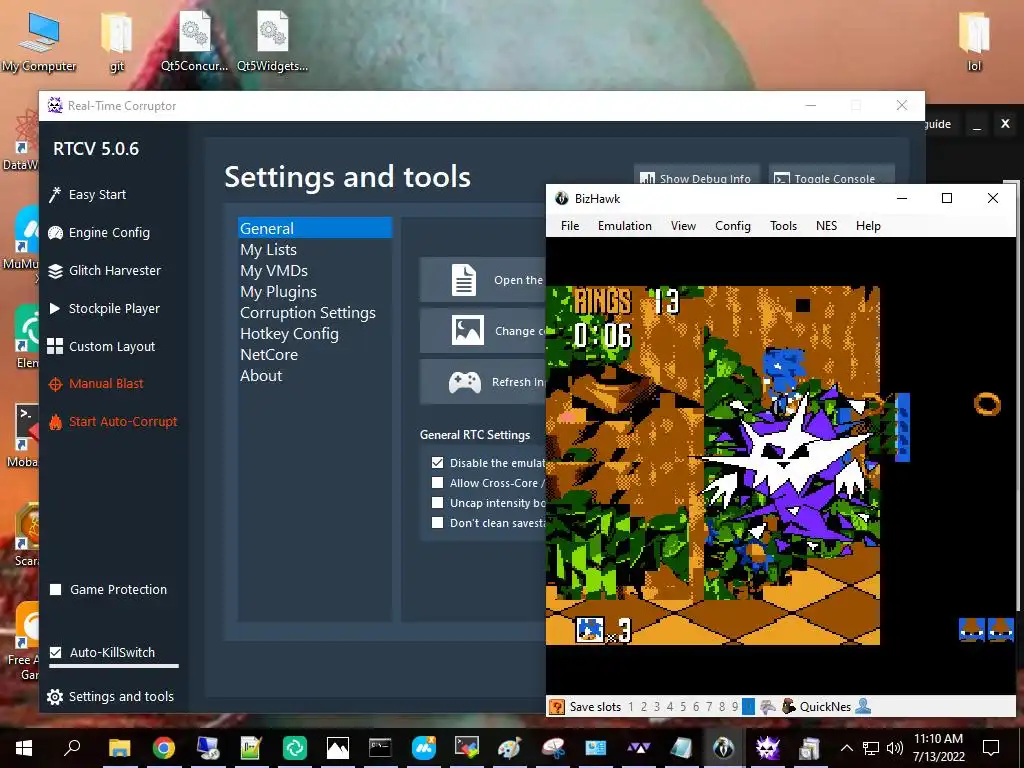1024x768 pixels.
Task: Open the notification center icon
Action: [991, 748]
